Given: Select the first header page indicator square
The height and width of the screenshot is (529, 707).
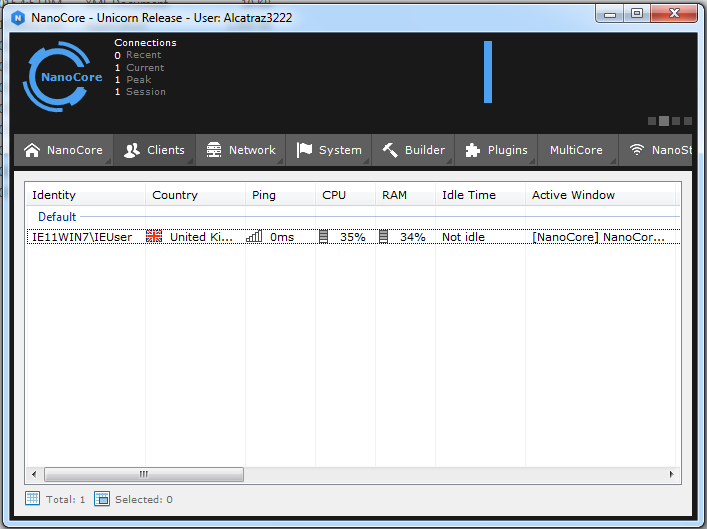Looking at the screenshot, I should click(x=652, y=121).
